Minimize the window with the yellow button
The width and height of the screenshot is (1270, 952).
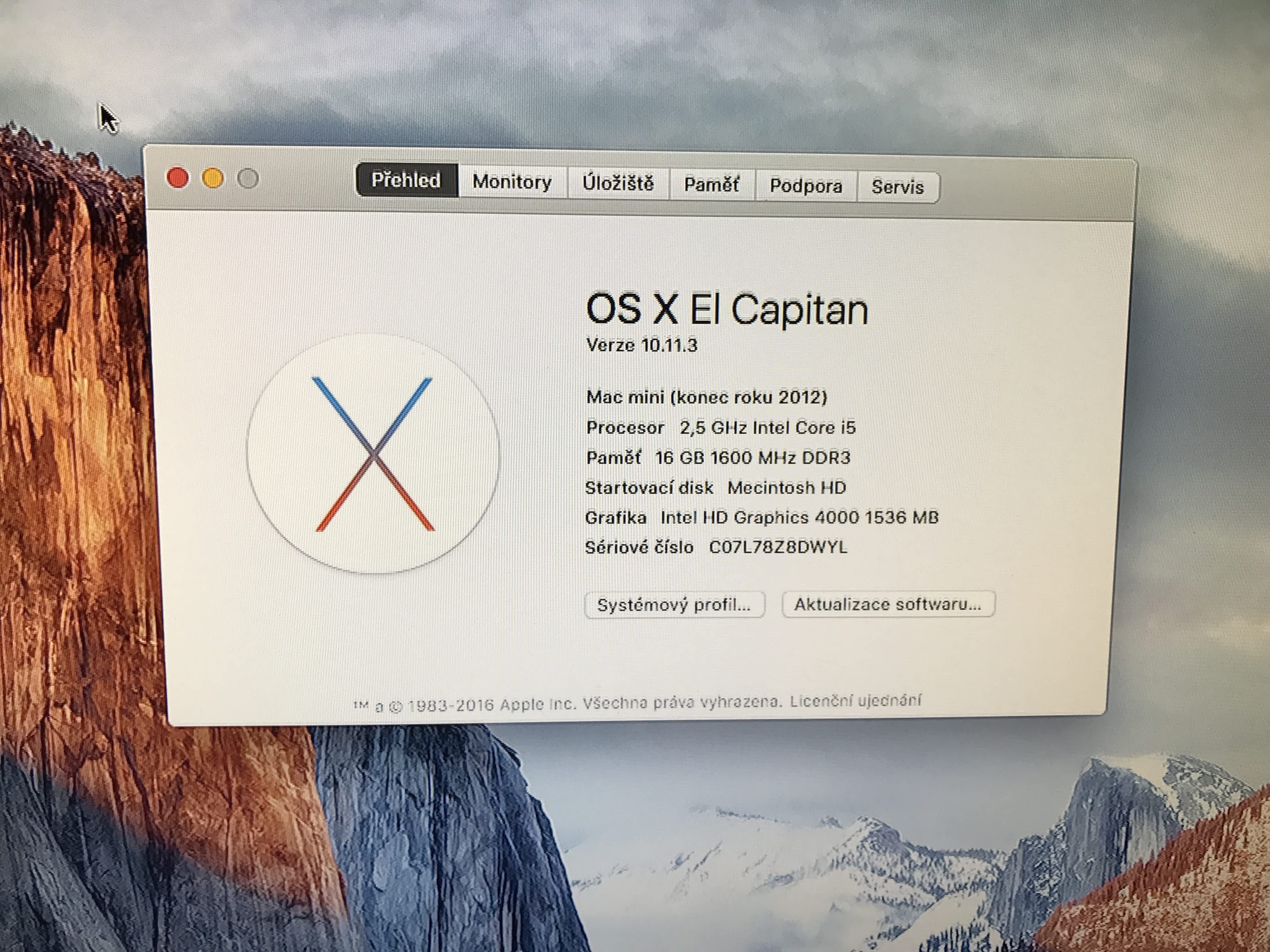pyautogui.click(x=213, y=178)
